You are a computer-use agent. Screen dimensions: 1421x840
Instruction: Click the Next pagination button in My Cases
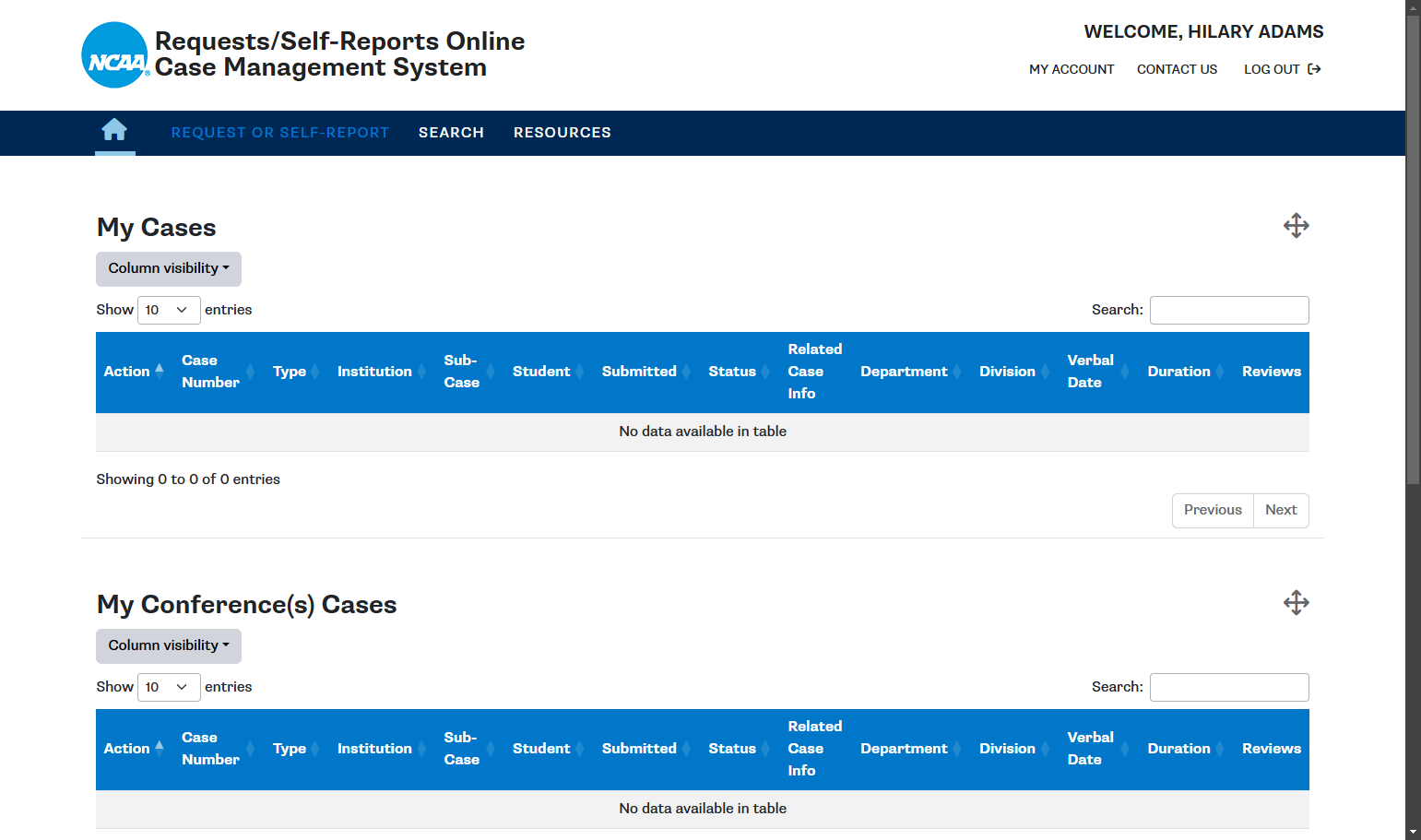(1281, 511)
